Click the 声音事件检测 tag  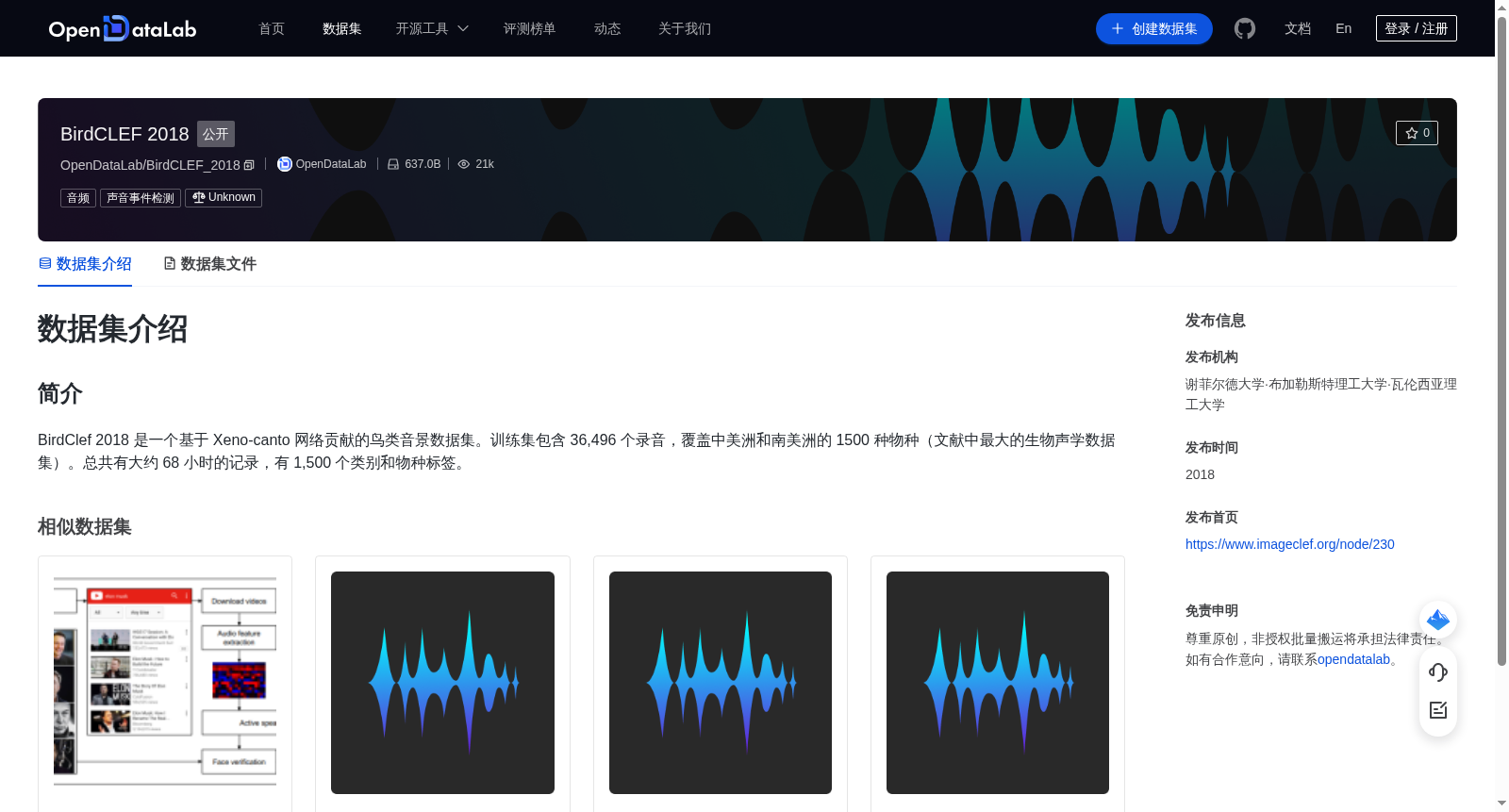coord(141,198)
